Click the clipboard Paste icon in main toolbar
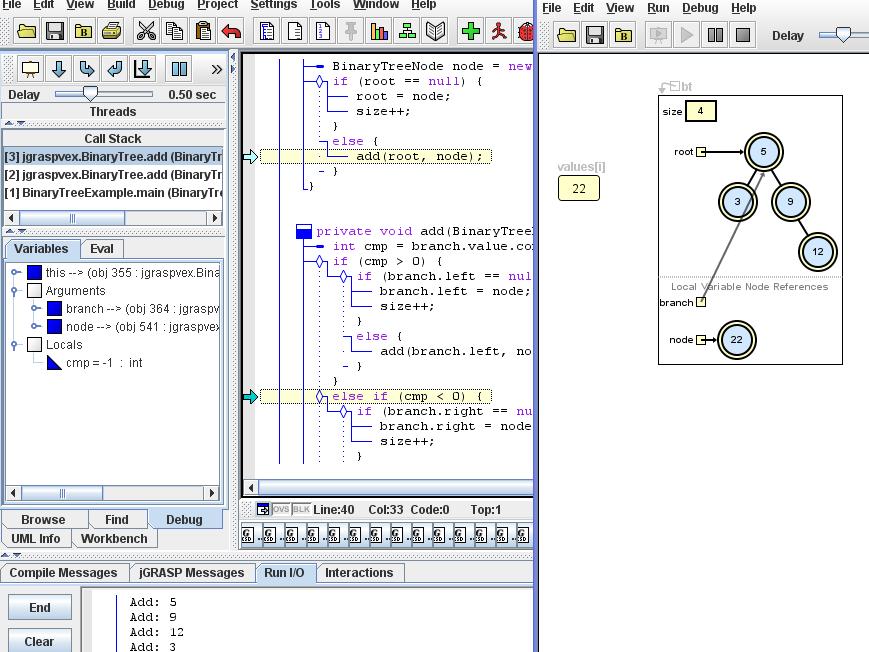The image size is (869, 652). point(203,31)
